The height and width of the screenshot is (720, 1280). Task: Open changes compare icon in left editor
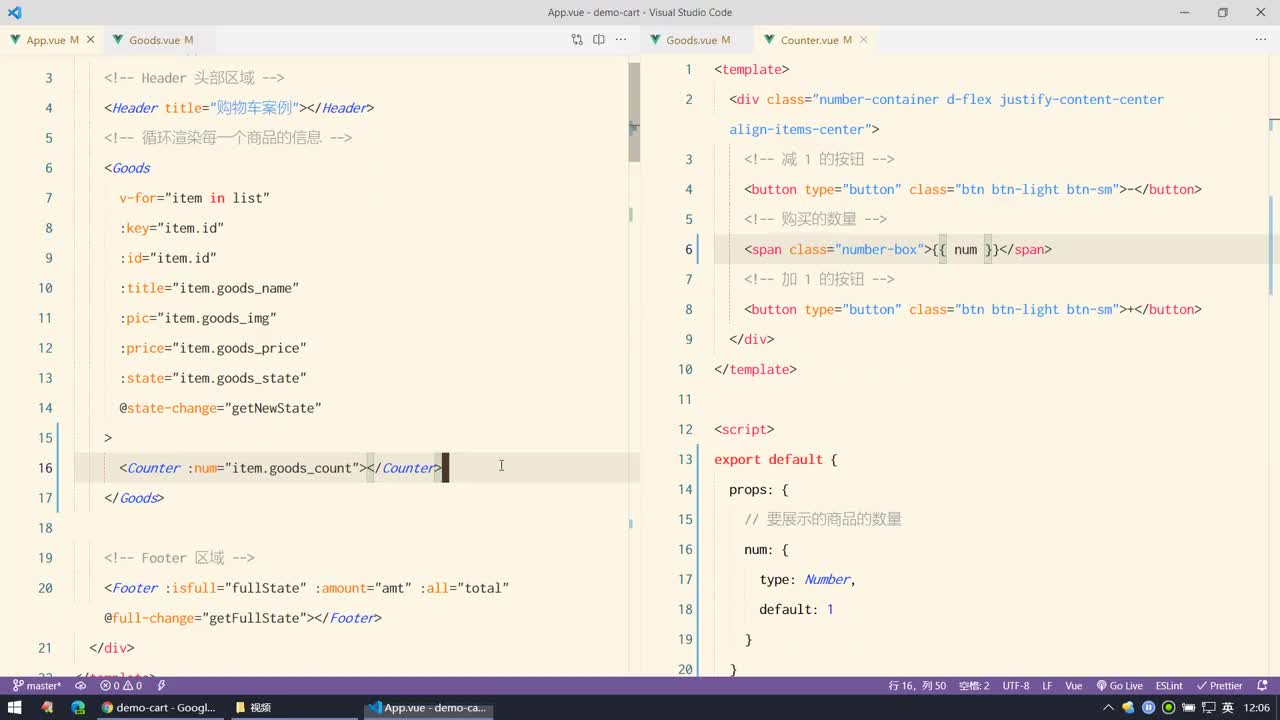(577, 40)
